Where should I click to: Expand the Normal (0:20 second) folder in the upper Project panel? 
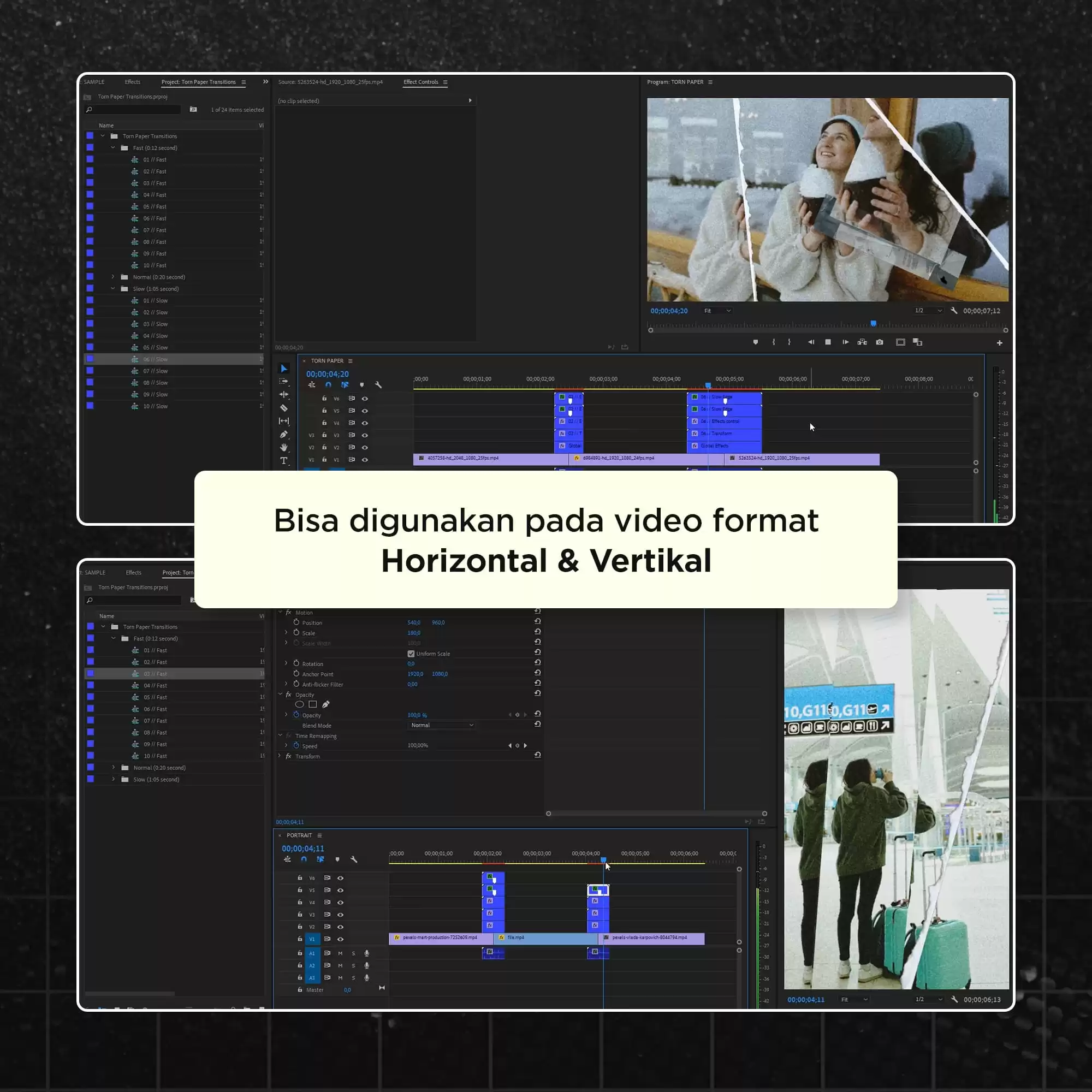(x=113, y=277)
